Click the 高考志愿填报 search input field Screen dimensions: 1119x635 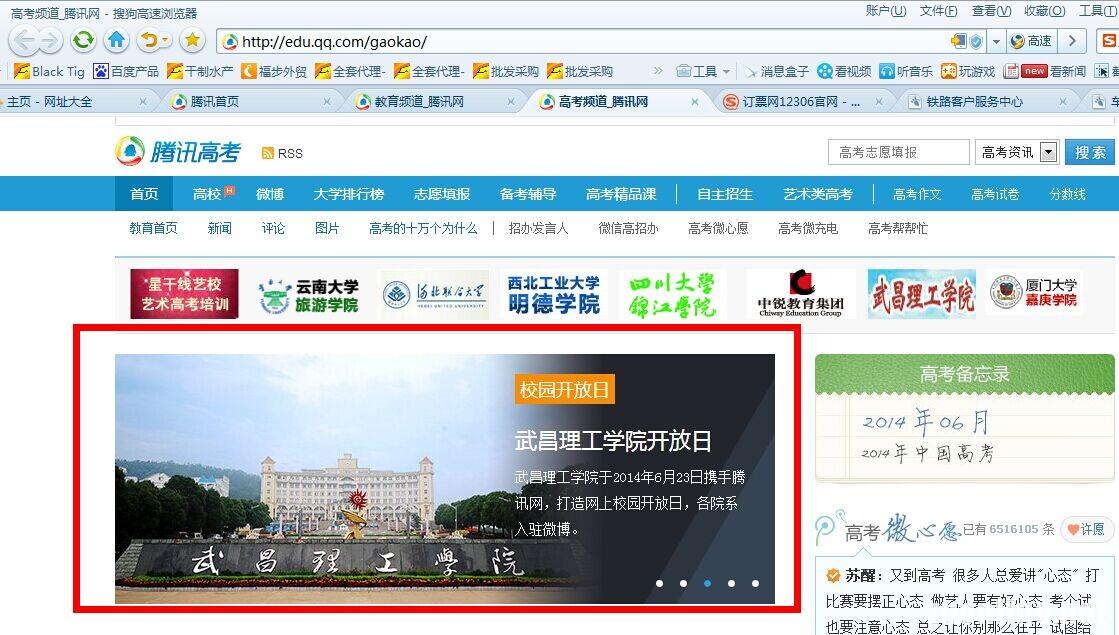click(x=898, y=152)
